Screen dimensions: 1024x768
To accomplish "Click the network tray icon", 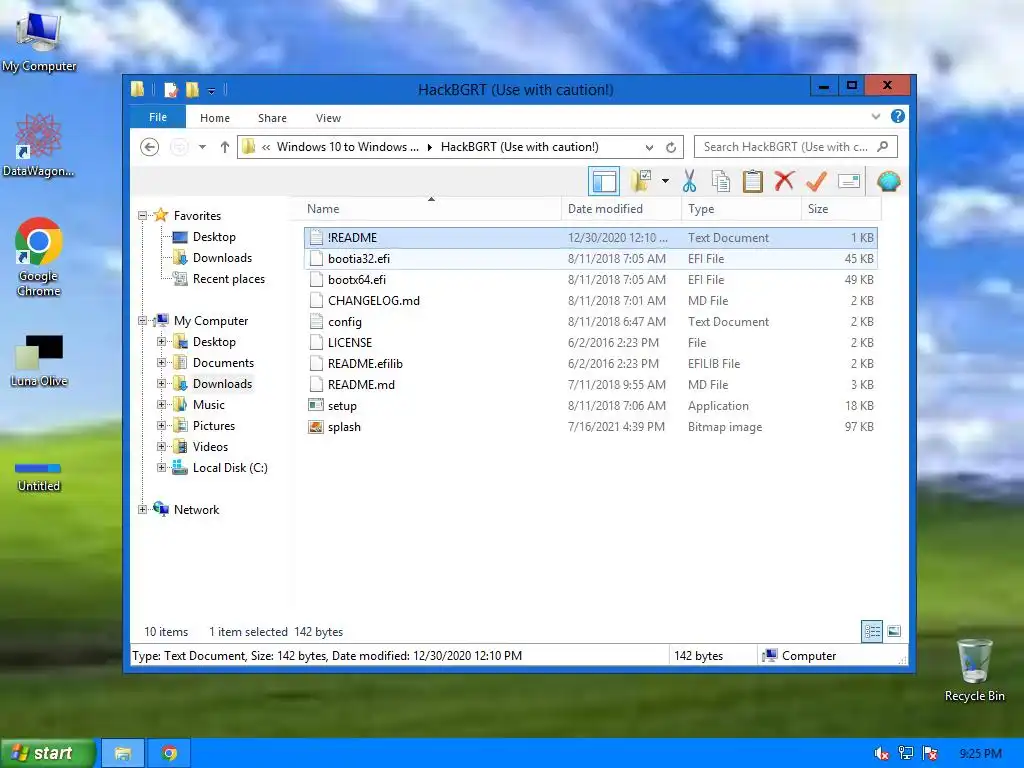I will (906, 754).
